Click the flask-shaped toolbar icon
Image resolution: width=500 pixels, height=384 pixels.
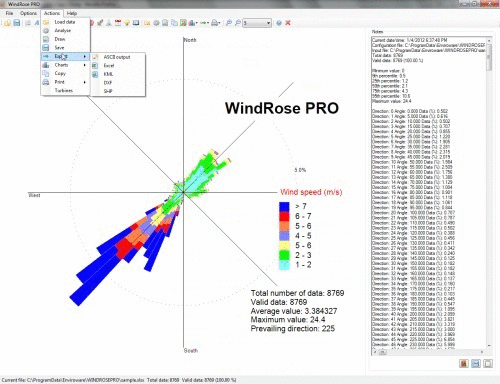109,23
